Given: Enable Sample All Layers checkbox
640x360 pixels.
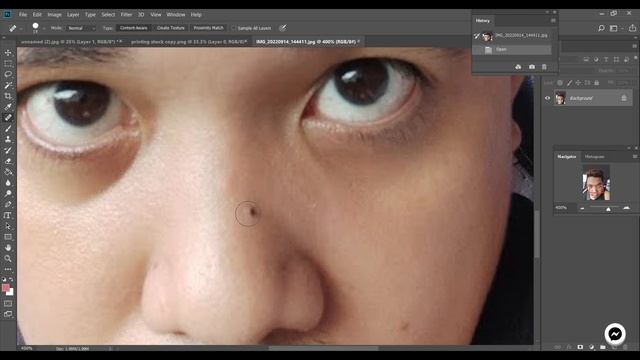Looking at the screenshot, I should point(234,28).
